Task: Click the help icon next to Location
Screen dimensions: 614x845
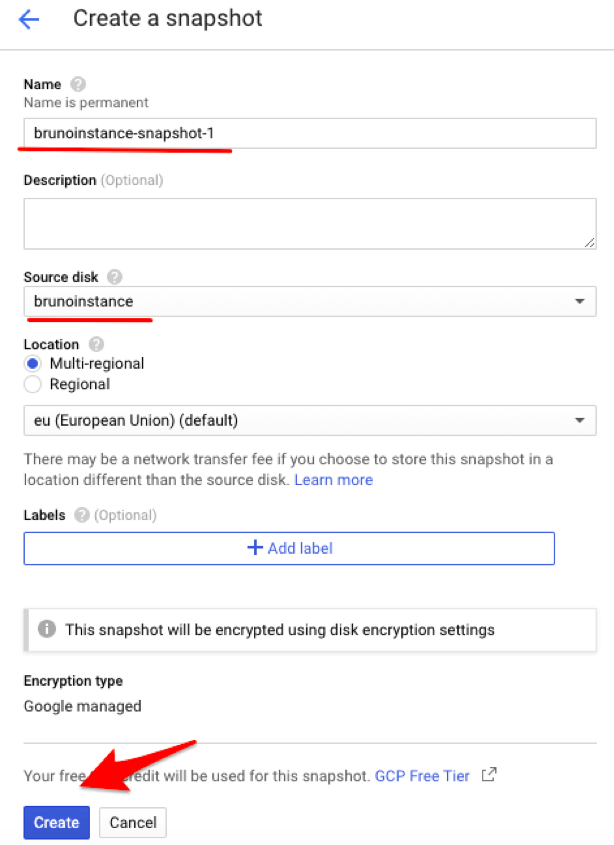Action: point(96,344)
